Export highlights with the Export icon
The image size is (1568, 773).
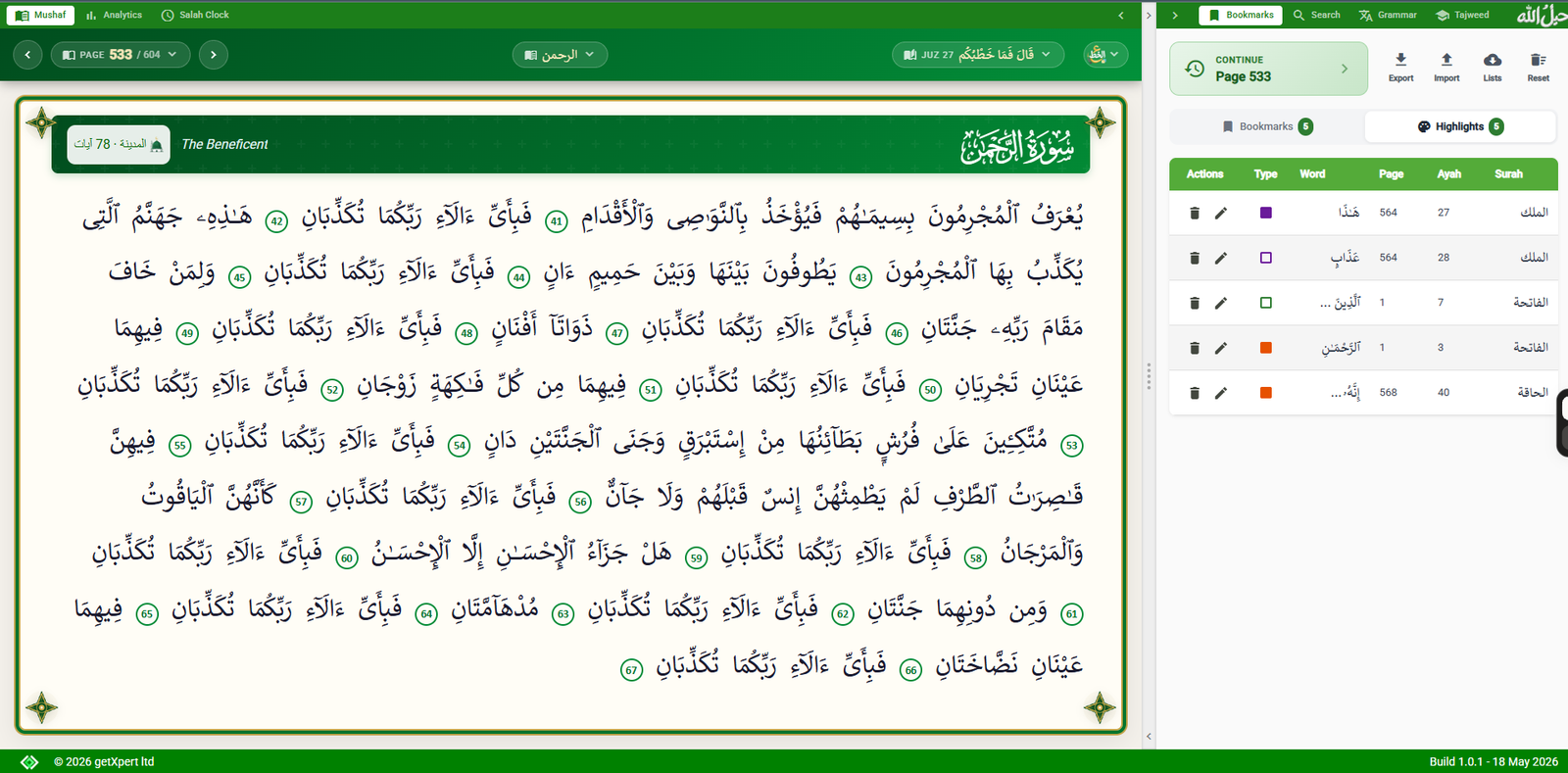click(x=1400, y=67)
